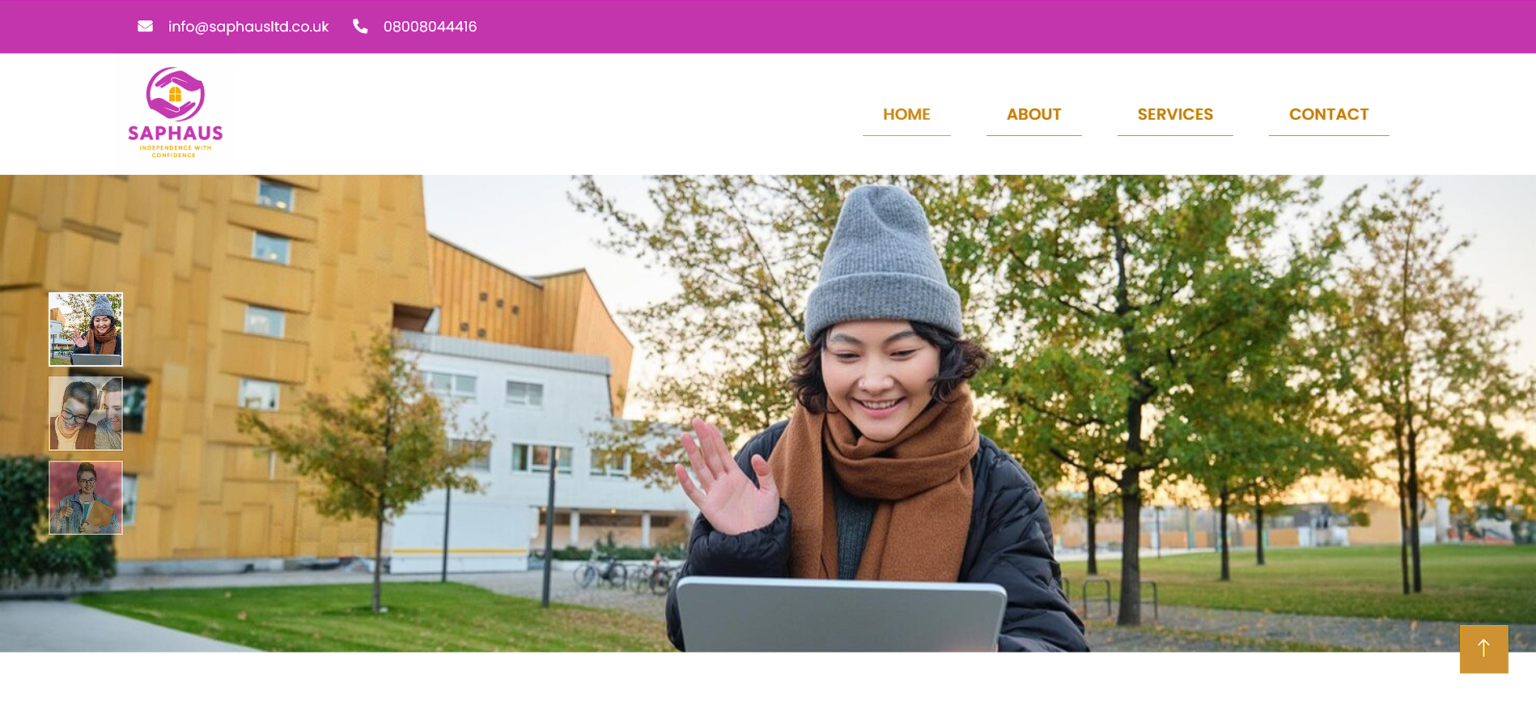Go to the HOME menu item
This screenshot has height=701, width=1536.
906,114
